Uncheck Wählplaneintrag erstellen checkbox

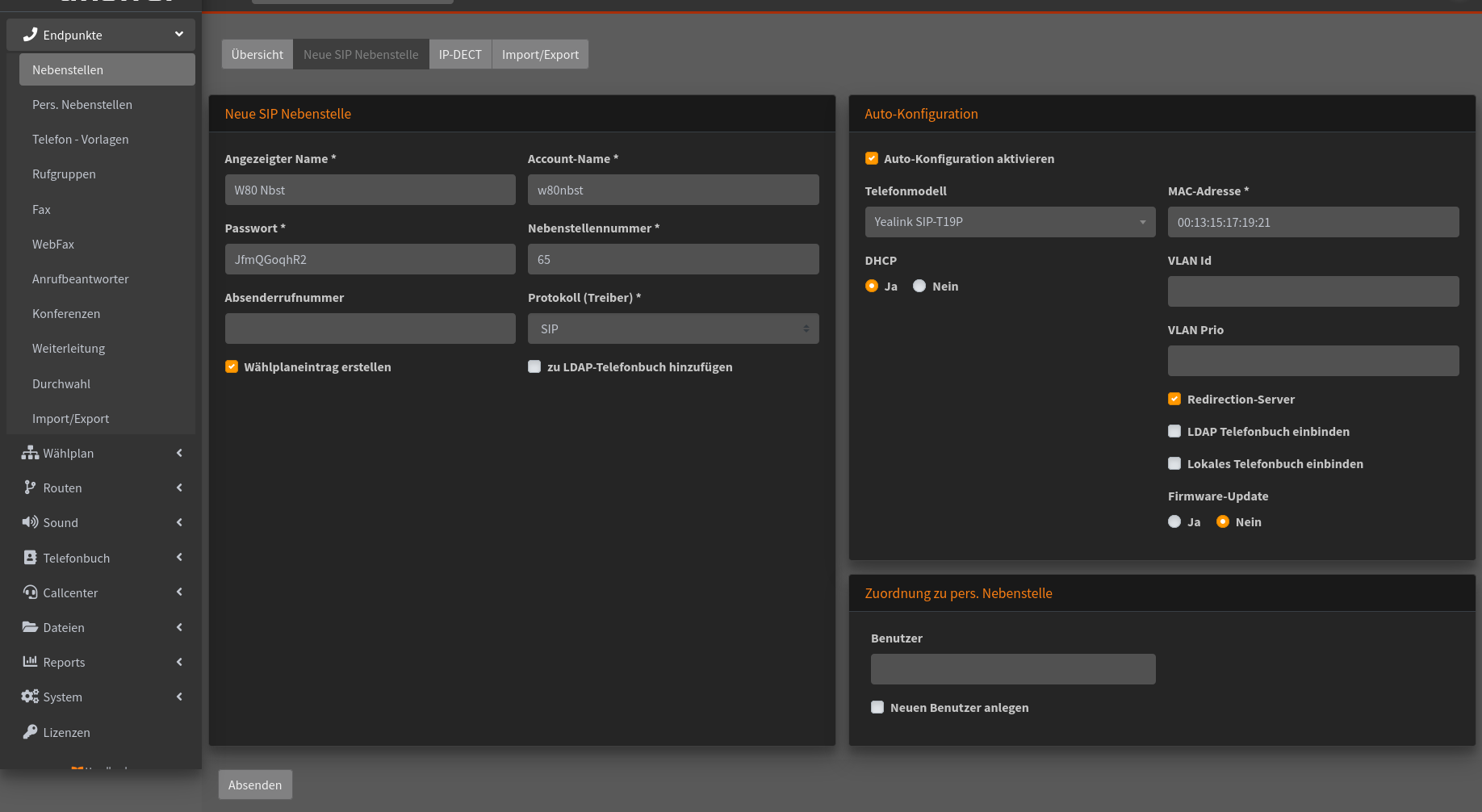232,366
